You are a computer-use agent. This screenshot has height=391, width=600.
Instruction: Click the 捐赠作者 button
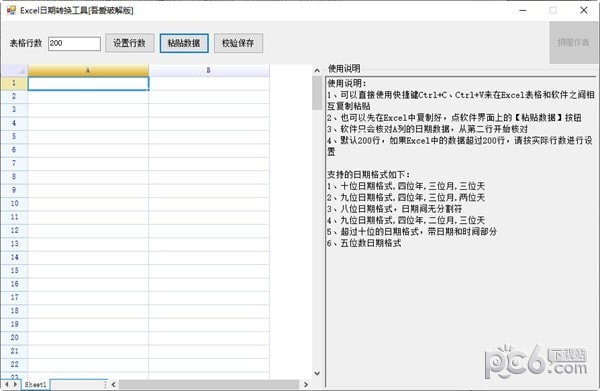coord(573,42)
